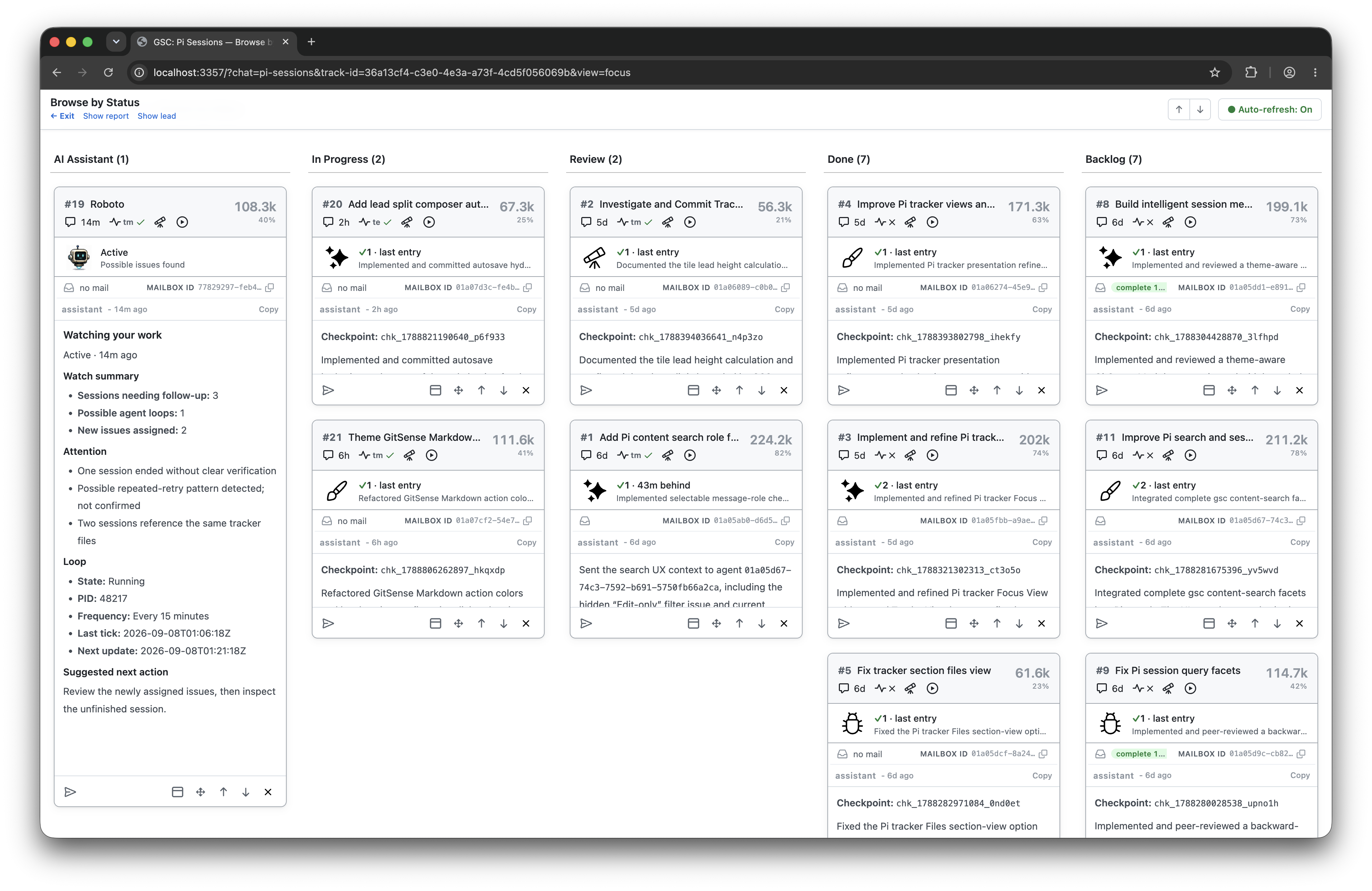Click Copy on #2 assistant 5d ago message
Screen dimensions: 1372x891
click(785, 310)
